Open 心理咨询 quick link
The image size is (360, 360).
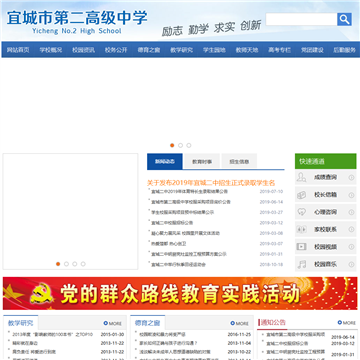326,212
